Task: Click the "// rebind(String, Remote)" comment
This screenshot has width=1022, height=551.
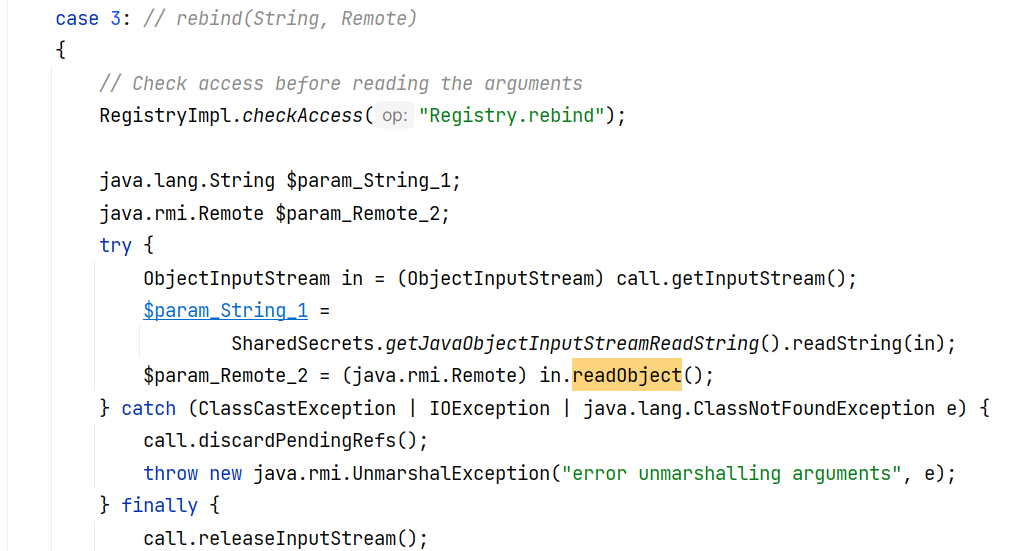Action: (280, 19)
